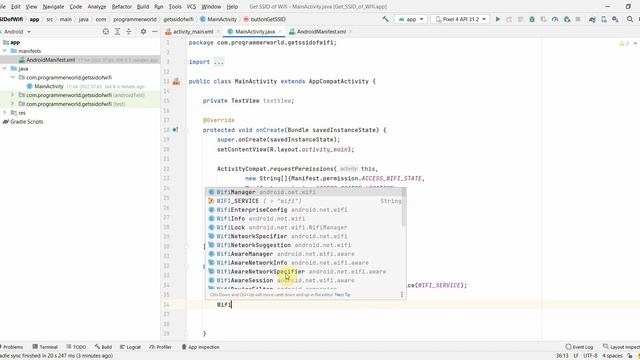Open the Android project view dropdown

click(x=17, y=31)
